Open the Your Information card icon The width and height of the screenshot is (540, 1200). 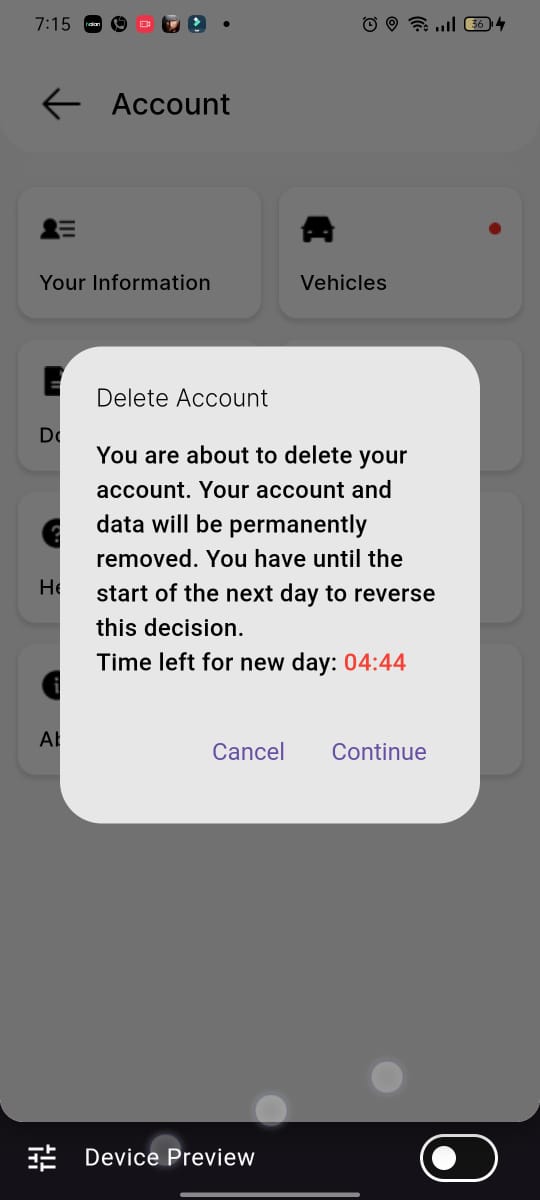click(x=58, y=229)
